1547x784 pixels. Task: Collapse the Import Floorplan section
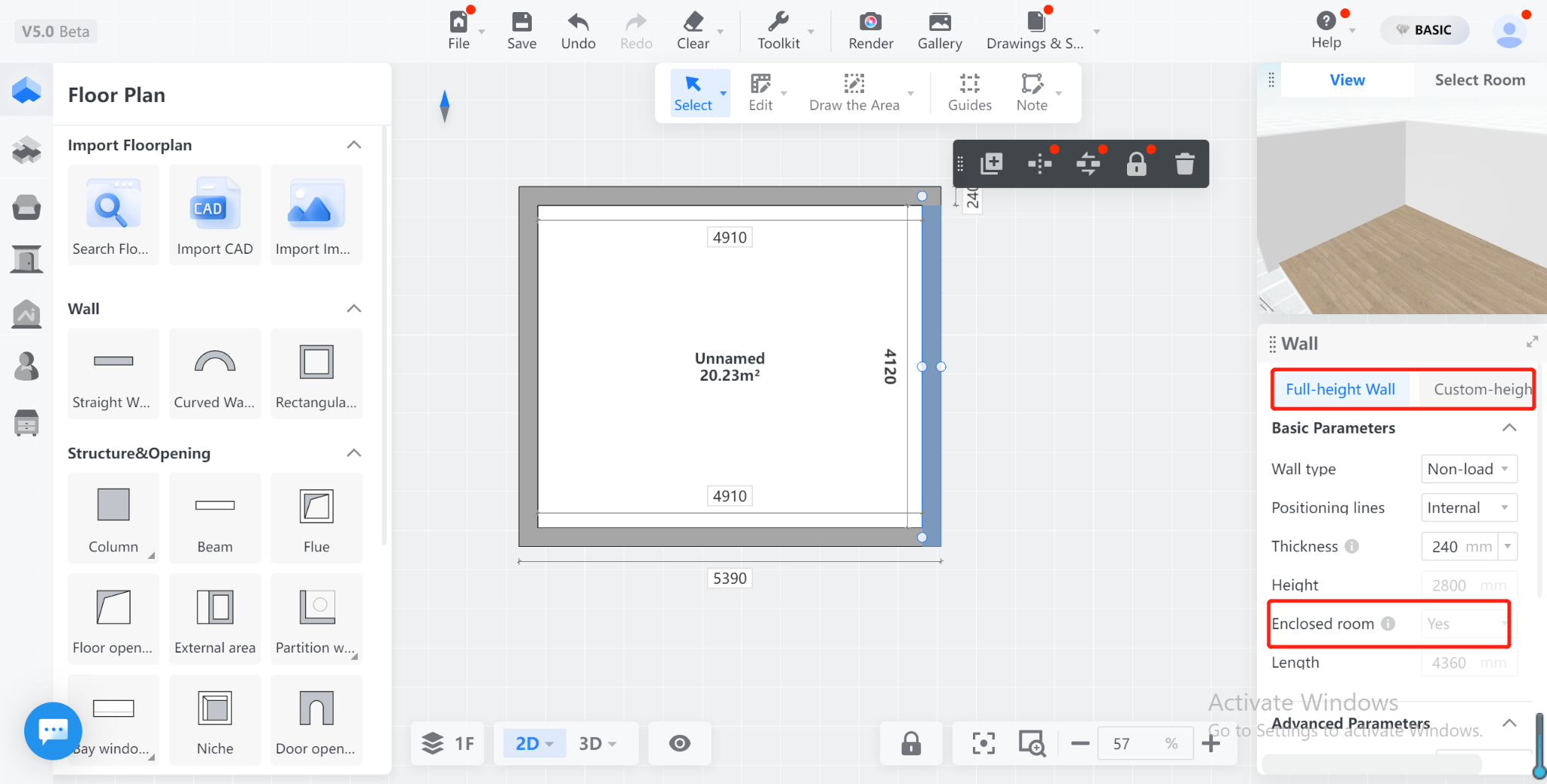[x=354, y=145]
